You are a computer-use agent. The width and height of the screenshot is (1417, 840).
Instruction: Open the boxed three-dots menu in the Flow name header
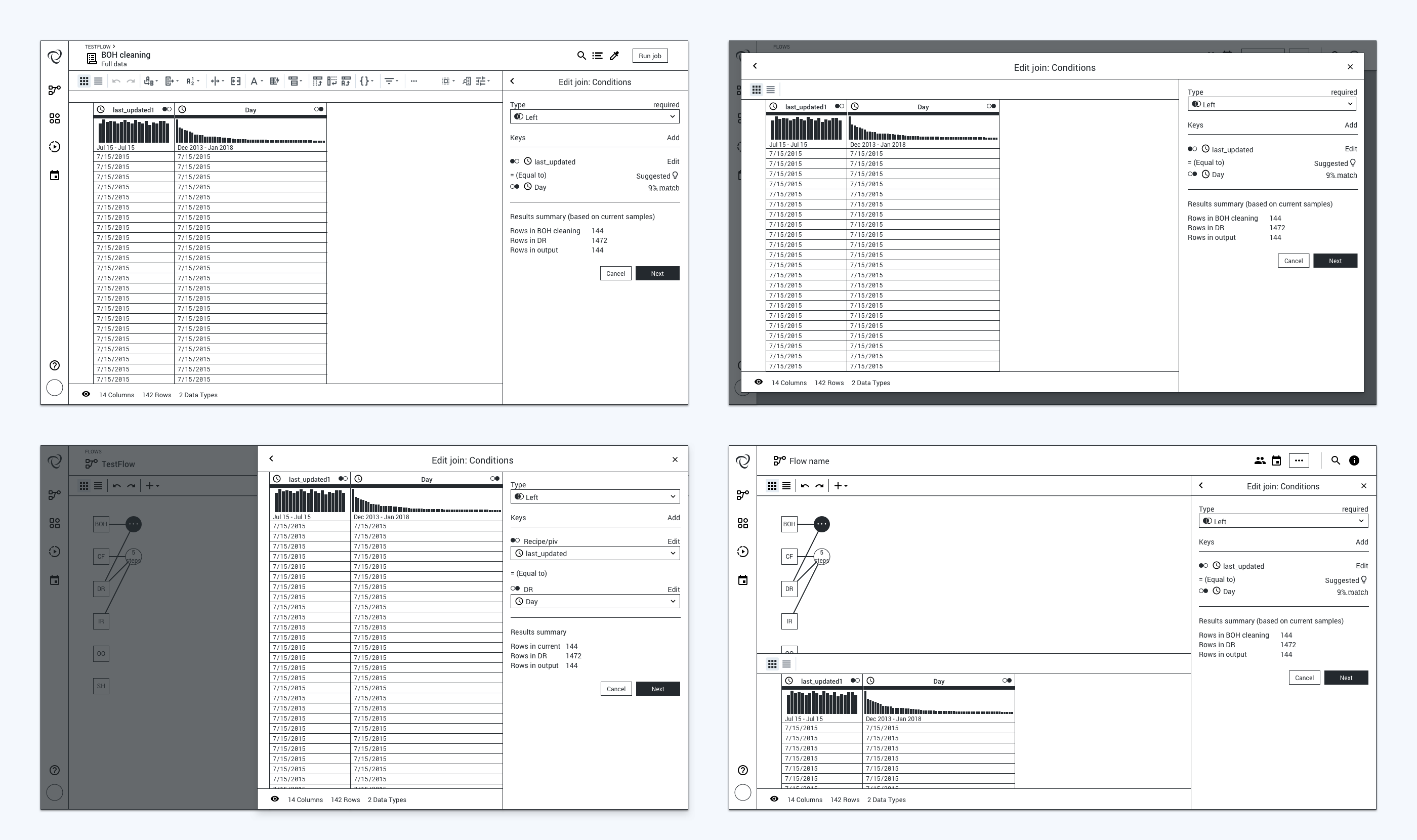[x=1299, y=461]
